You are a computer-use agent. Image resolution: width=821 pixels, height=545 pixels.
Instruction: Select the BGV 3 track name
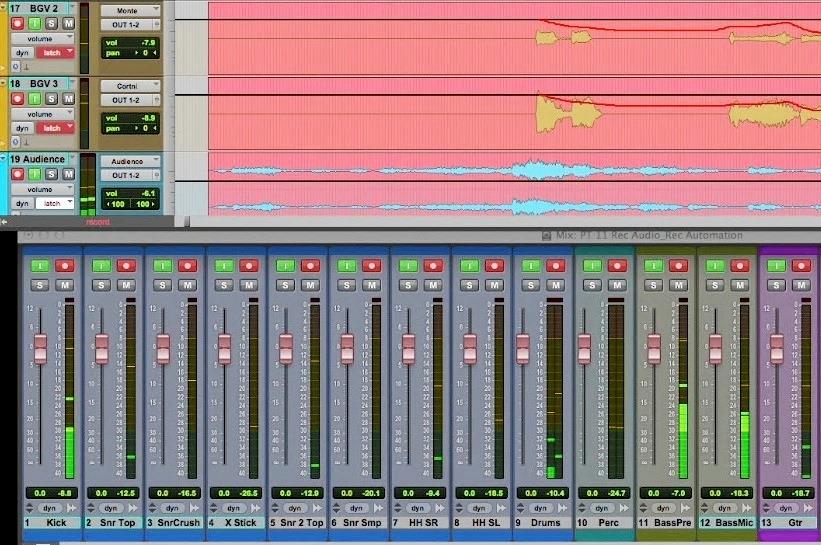pyautogui.click(x=44, y=84)
